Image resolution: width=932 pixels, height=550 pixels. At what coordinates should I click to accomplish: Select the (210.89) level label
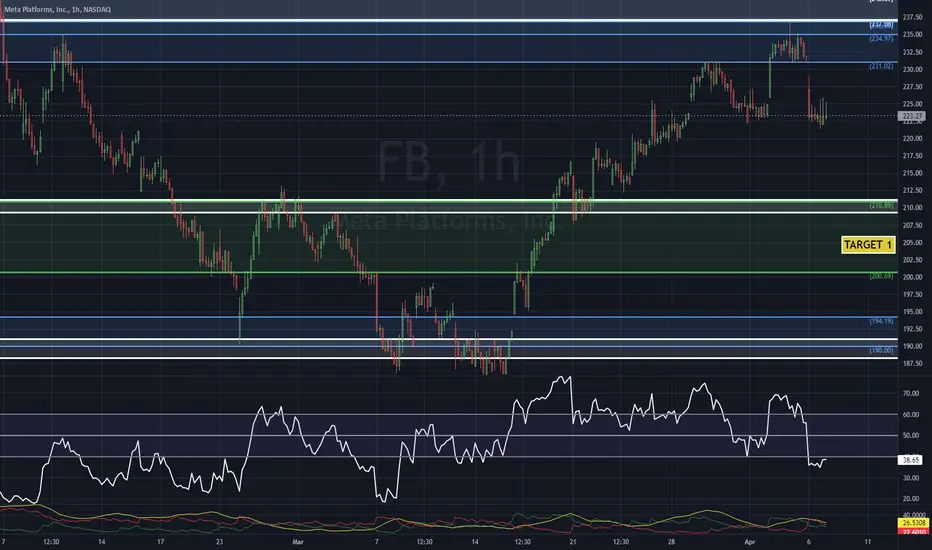(x=881, y=205)
